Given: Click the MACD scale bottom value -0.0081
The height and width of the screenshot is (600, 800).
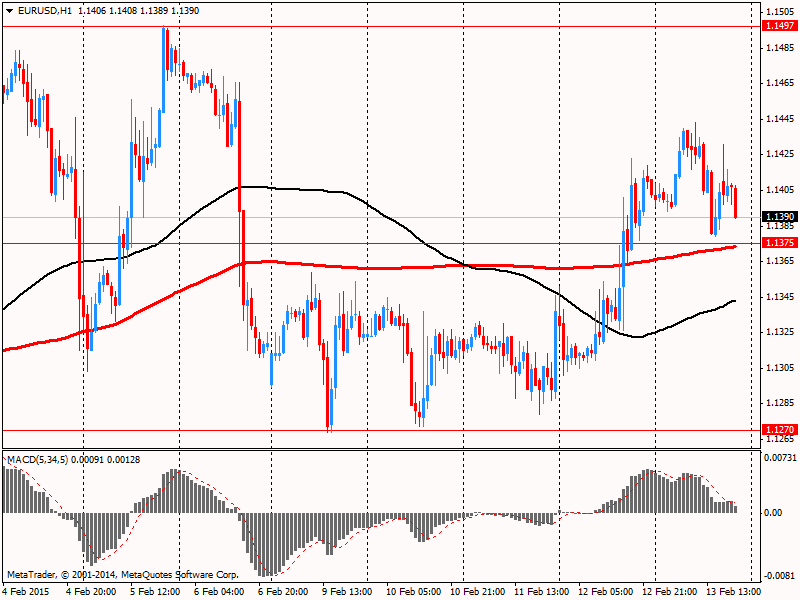Looking at the screenshot, I should click(781, 576).
